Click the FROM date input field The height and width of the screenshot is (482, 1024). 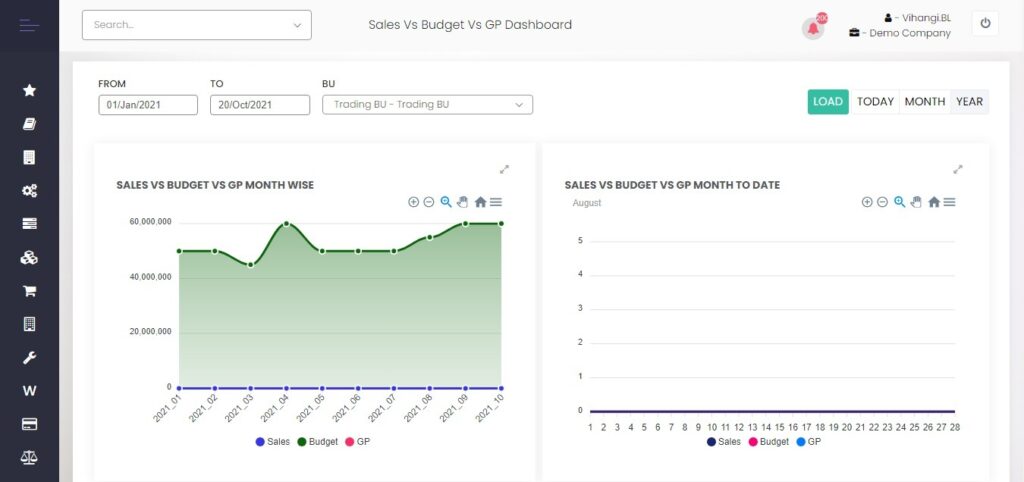[x=148, y=105]
